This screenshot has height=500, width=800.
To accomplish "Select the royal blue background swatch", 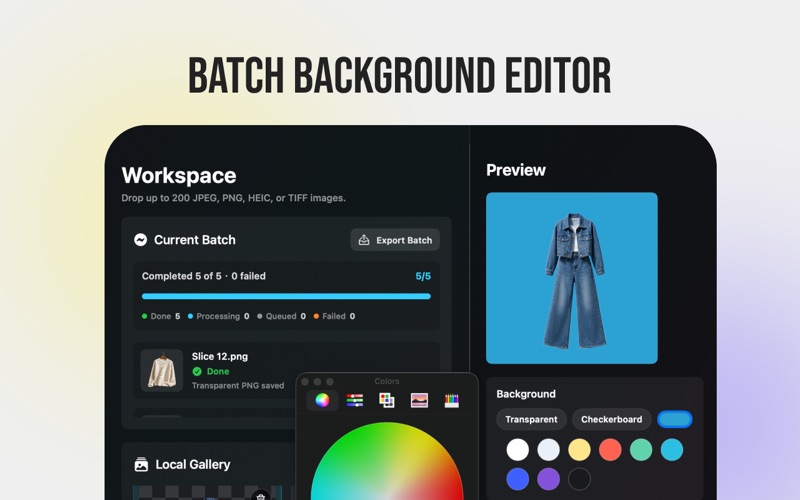I will click(x=517, y=479).
